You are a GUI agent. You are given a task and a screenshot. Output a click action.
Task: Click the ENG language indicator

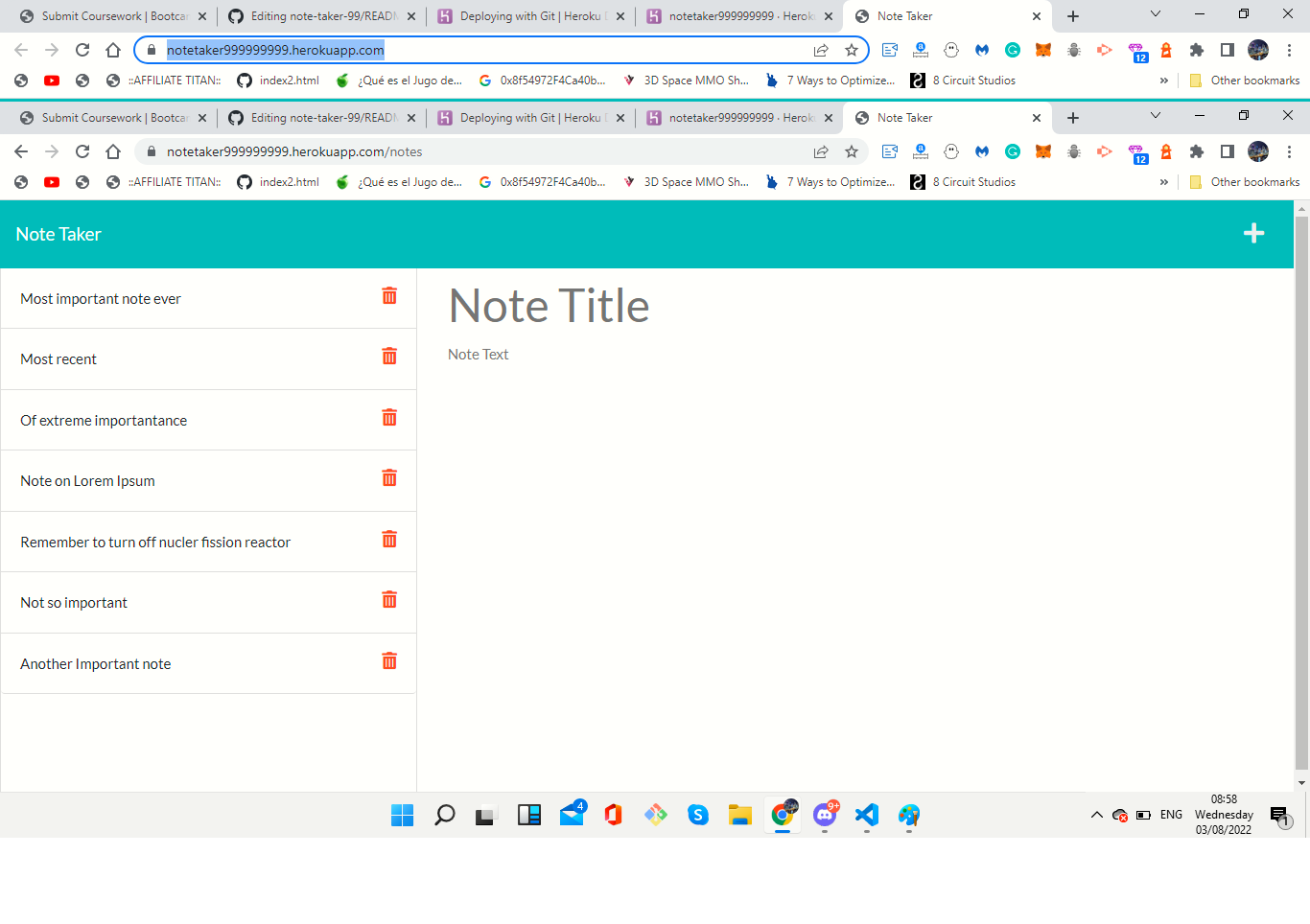[1171, 815]
